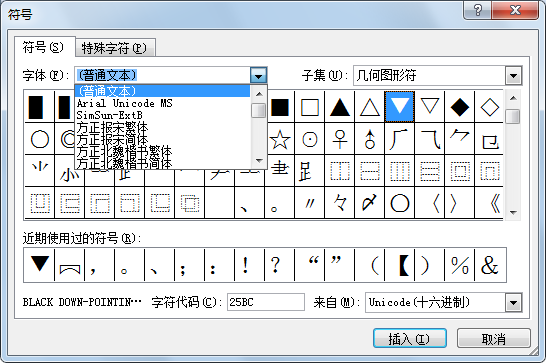The height and width of the screenshot is (363, 546).
Task: Choose the female sign symbol
Action: coord(340,139)
